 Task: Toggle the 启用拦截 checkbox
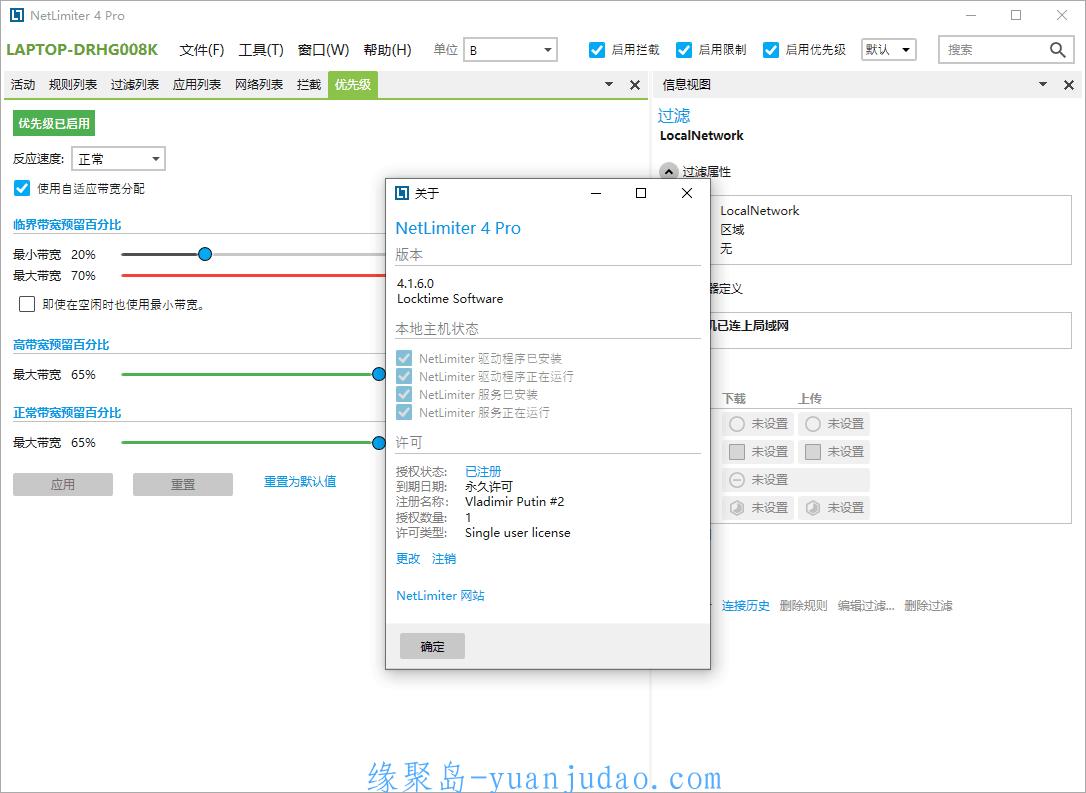[596, 50]
